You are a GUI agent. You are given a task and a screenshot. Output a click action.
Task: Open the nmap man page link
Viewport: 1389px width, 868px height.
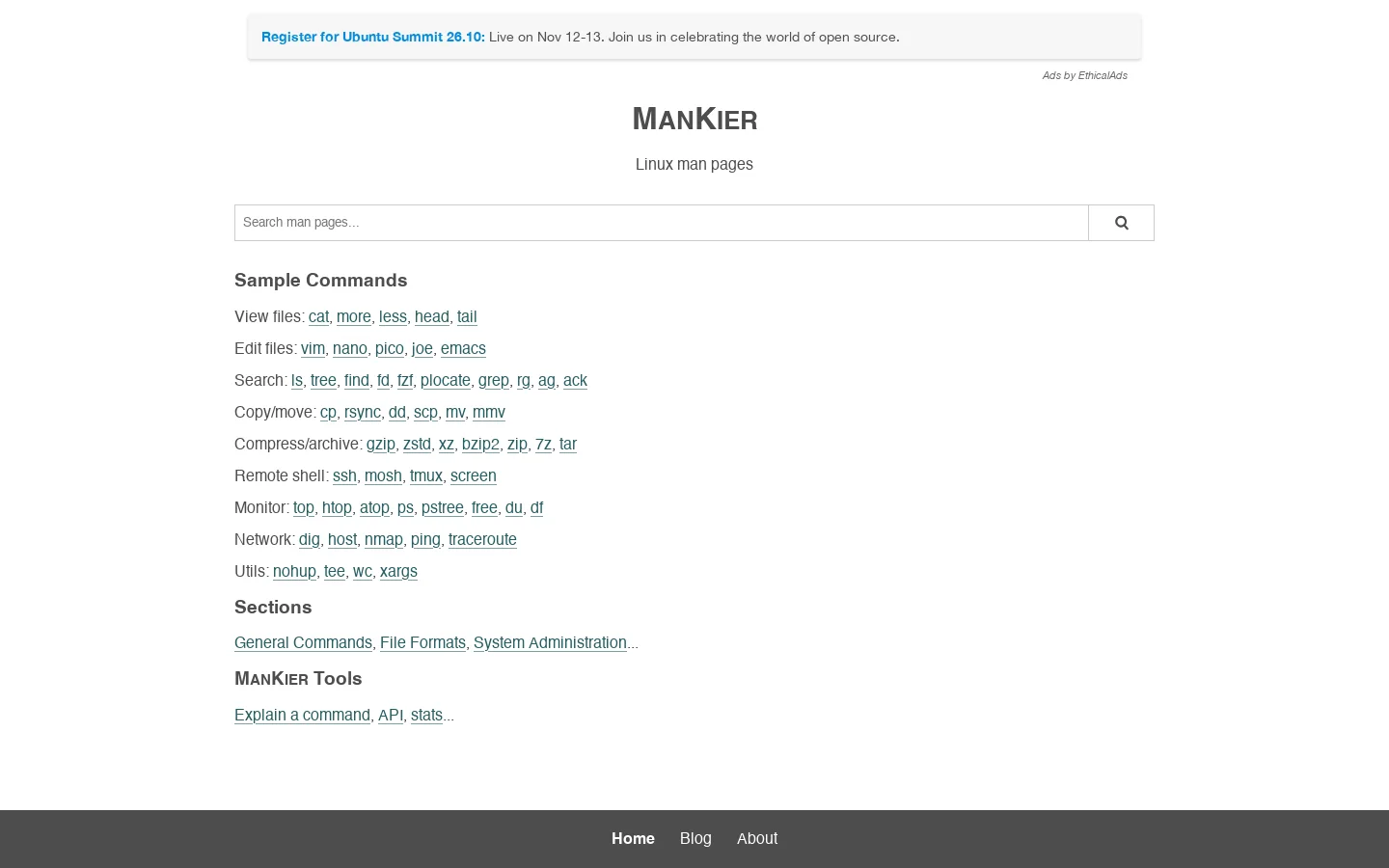[384, 539]
